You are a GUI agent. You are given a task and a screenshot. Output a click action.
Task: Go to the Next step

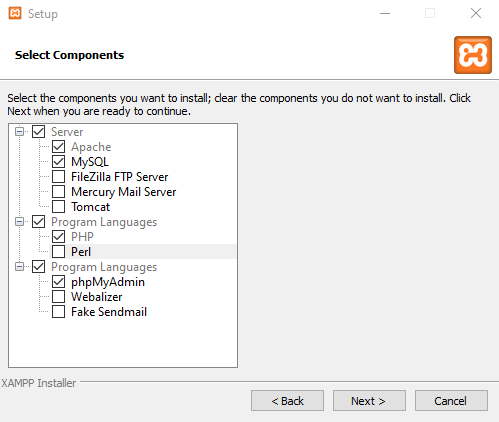[x=369, y=401]
